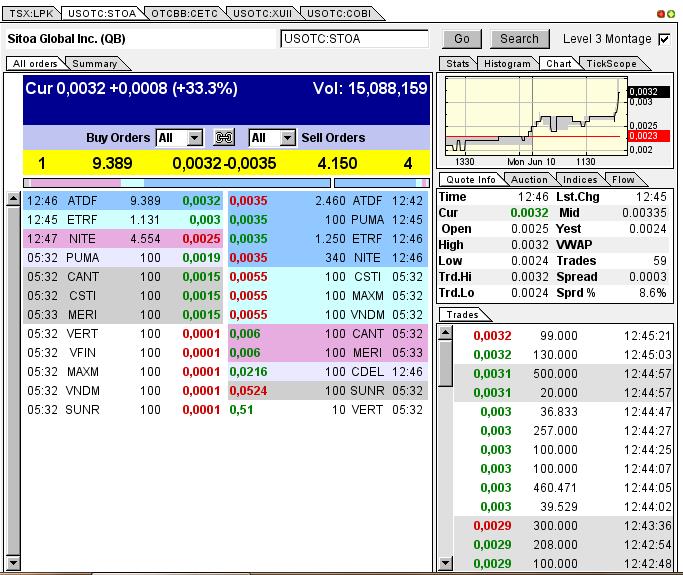The image size is (683, 575).
Task: Click the order book scroll-down arrow
Action: pyautogui.click(x=13, y=564)
